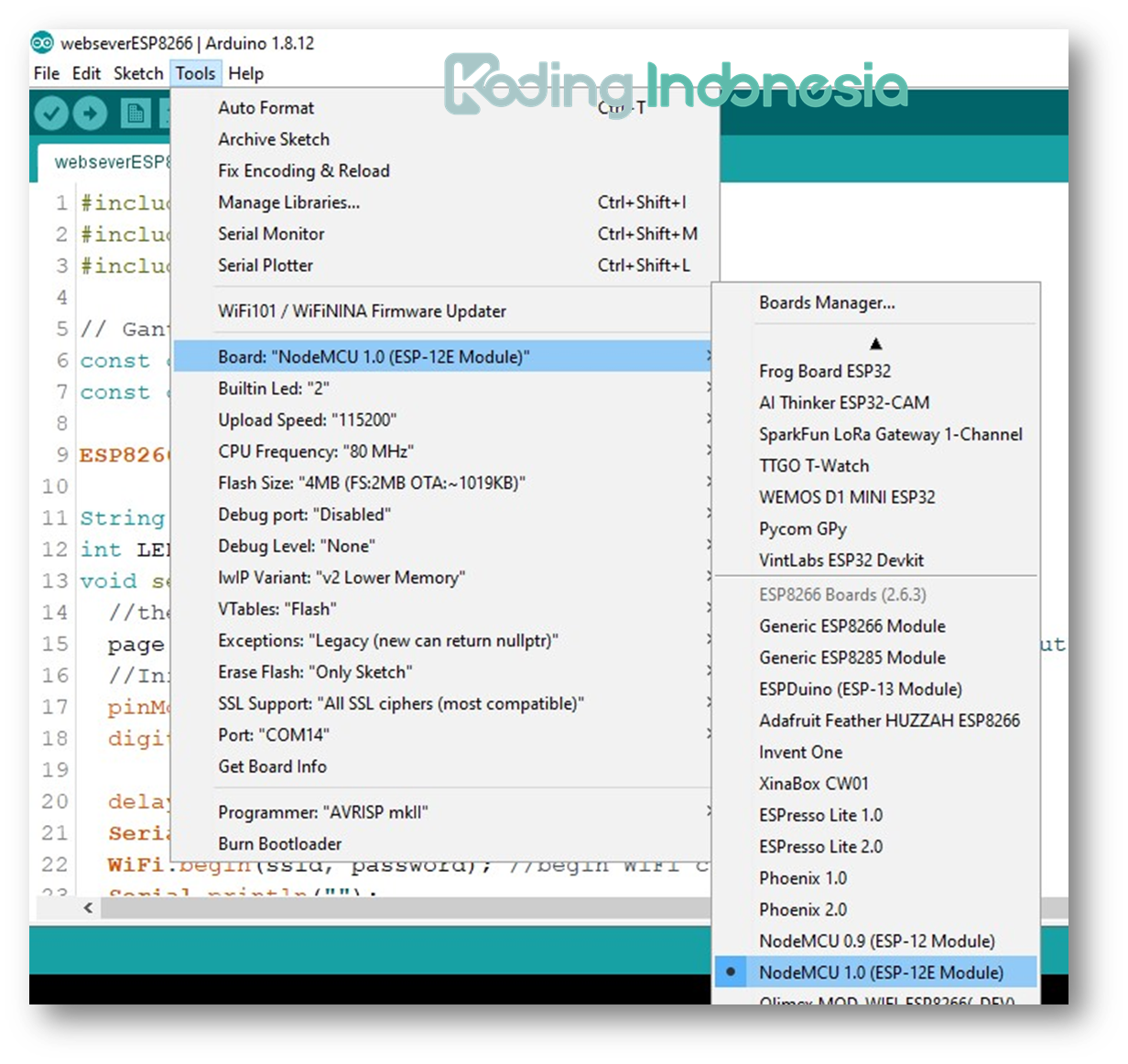Expand the Board: NodeMCU 1.0 submenu
Image resolution: width=1128 pixels, height=1064 pixels.
tap(441, 357)
